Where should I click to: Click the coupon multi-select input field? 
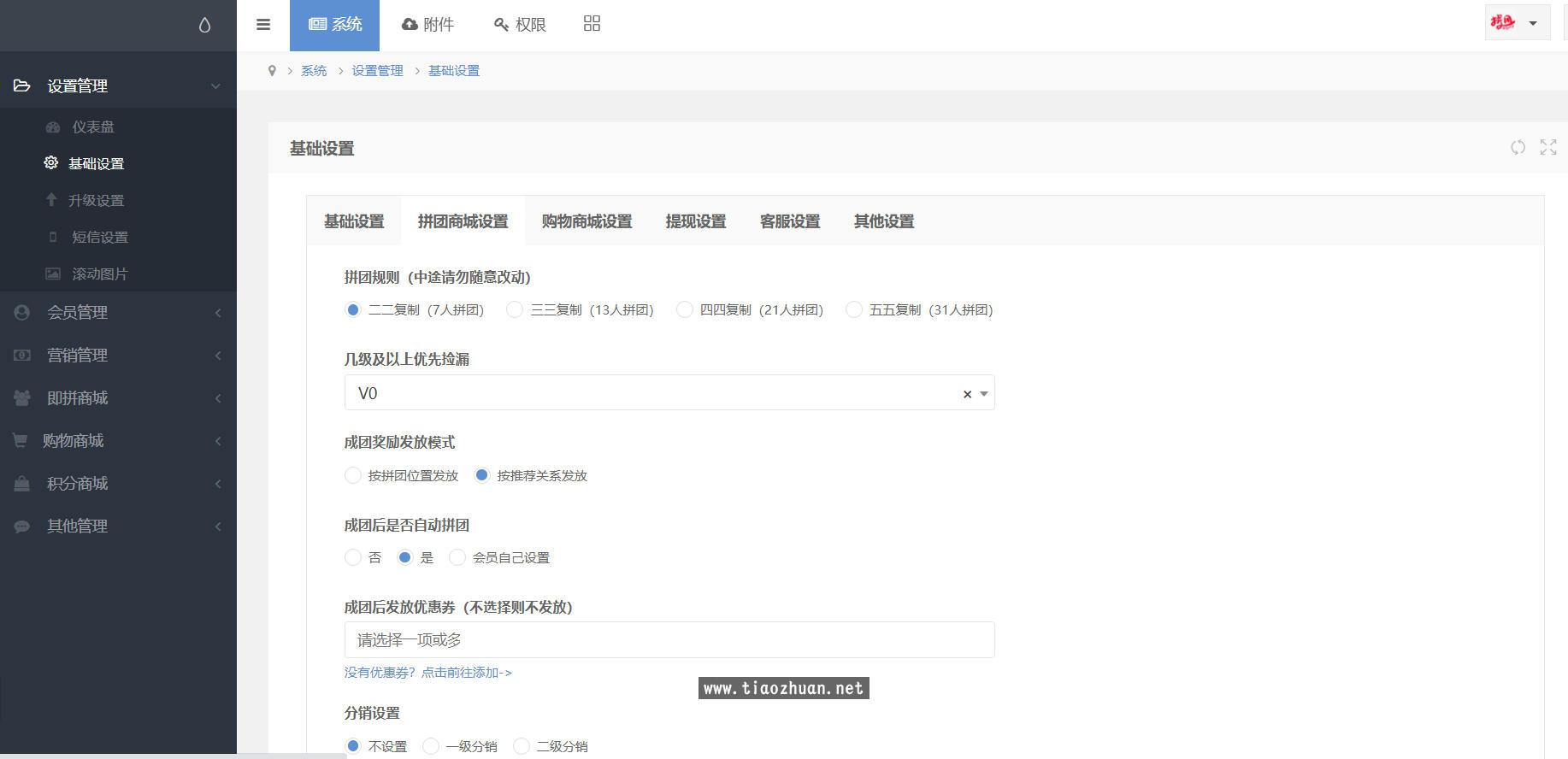[669, 640]
